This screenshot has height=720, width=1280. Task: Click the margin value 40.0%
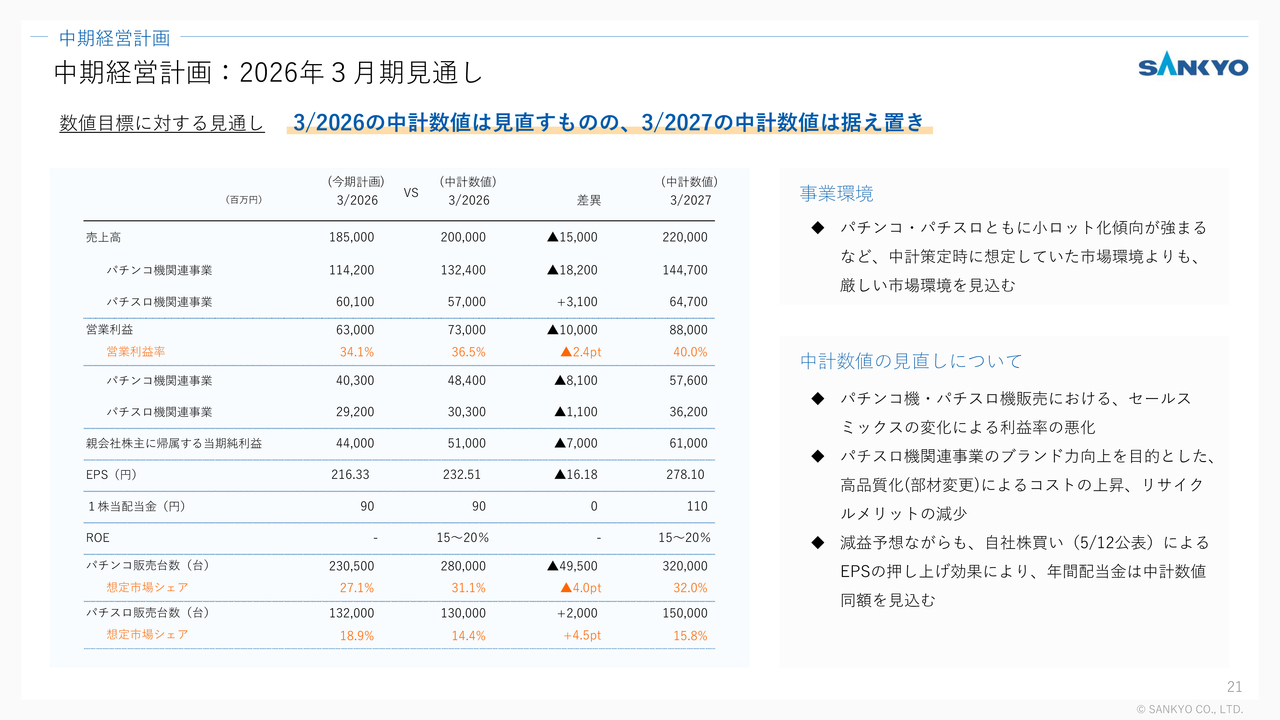pos(690,352)
